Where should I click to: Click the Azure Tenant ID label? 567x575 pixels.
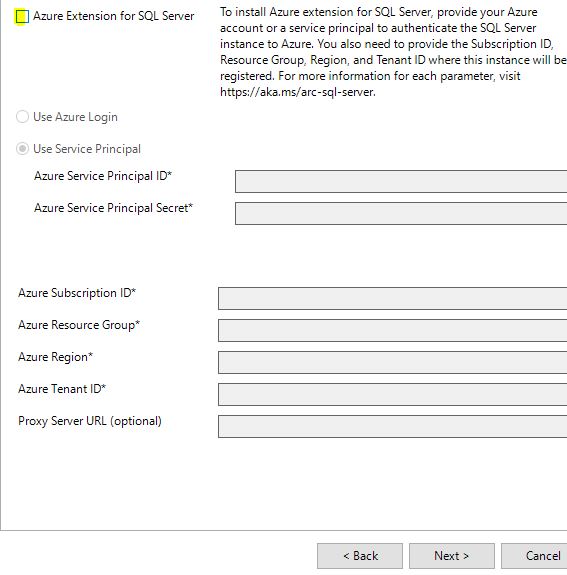[x=62, y=388]
